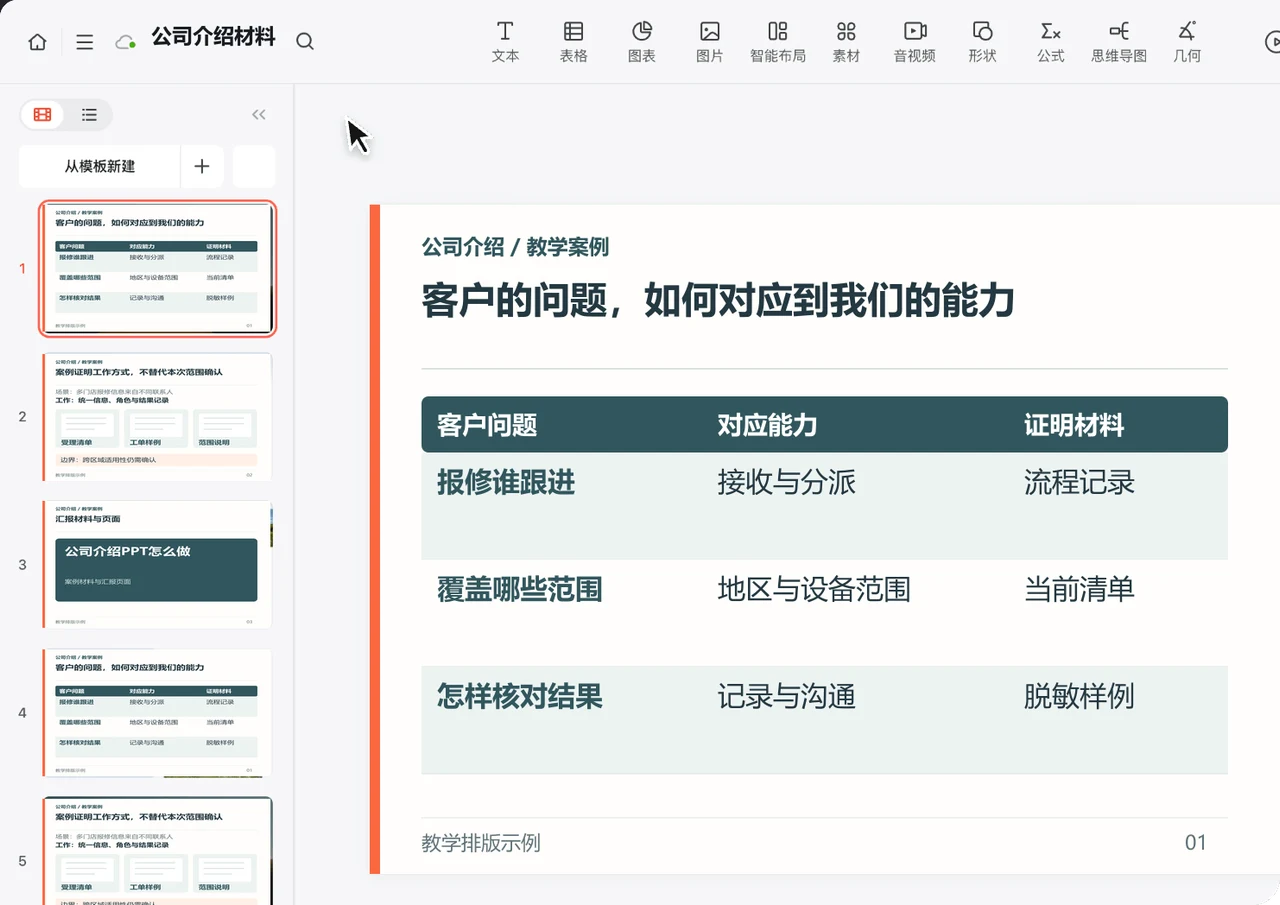Click the document title 公司介绍材料
This screenshot has width=1280, height=905.
coord(213,39)
